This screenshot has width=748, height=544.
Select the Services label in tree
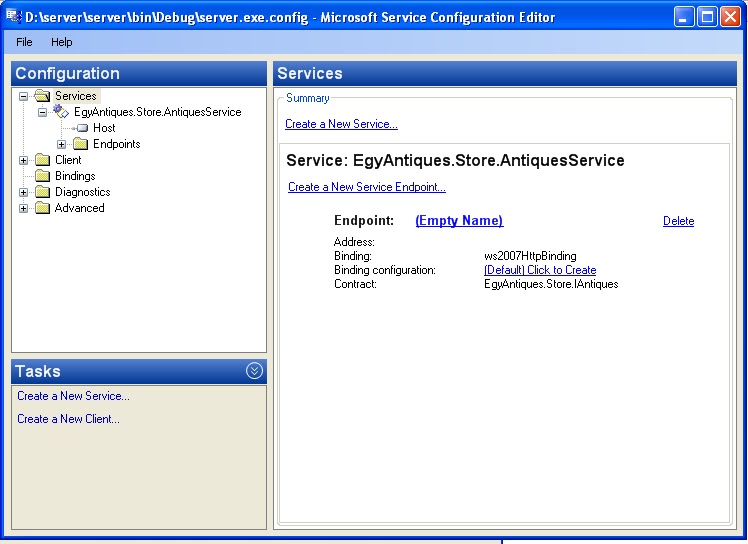click(76, 96)
